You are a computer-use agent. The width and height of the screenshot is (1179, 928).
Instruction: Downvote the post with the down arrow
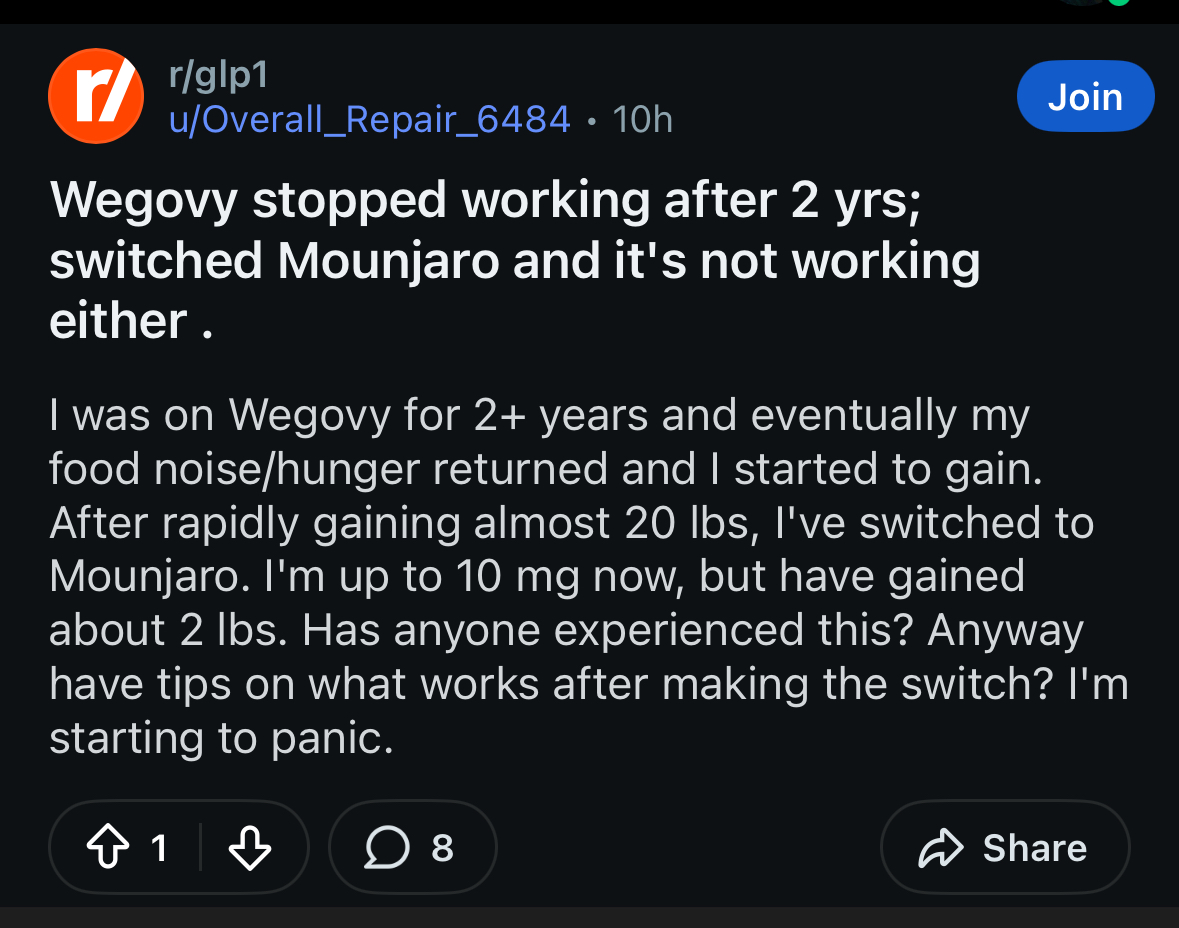(x=250, y=848)
